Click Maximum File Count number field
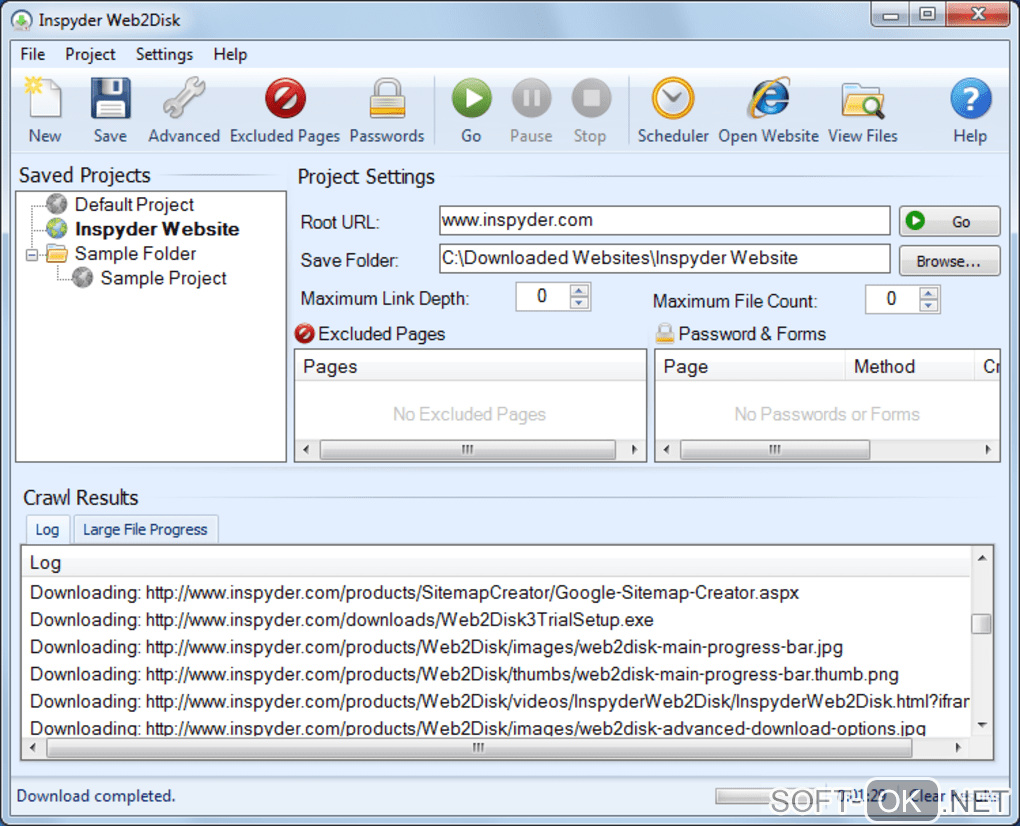This screenshot has width=1020, height=826. (x=892, y=300)
